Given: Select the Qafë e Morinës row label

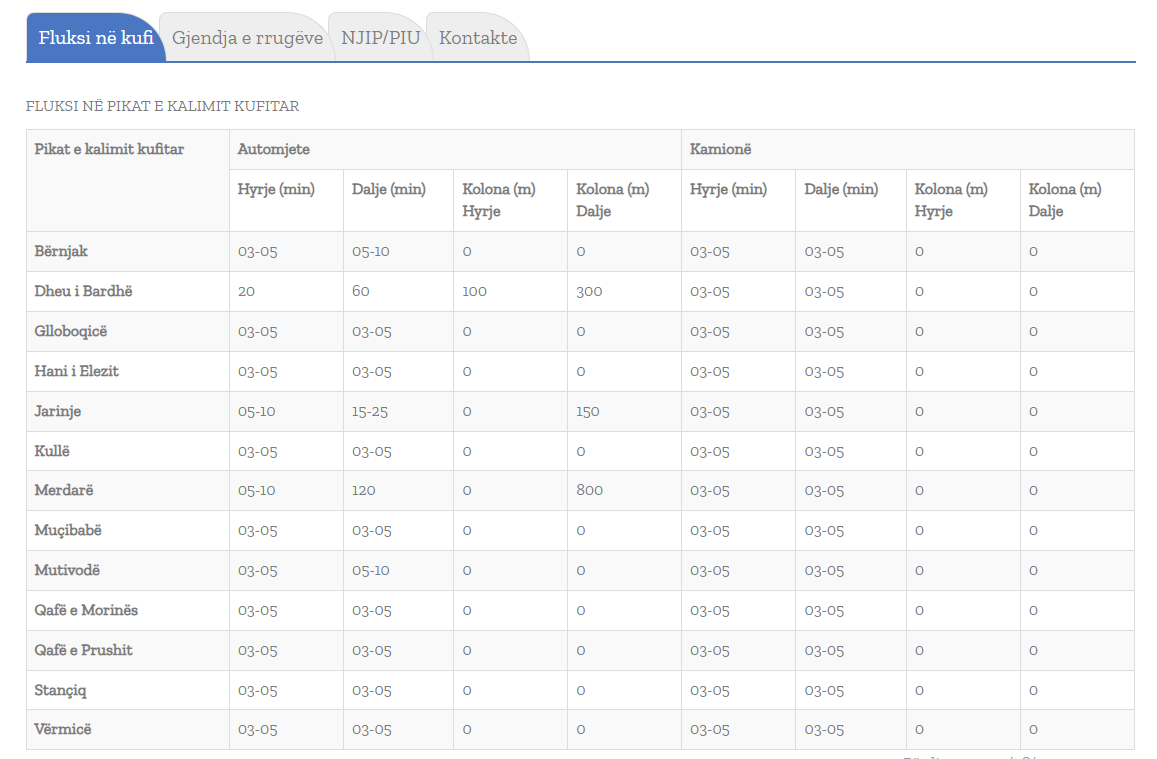Looking at the screenshot, I should click(86, 610).
